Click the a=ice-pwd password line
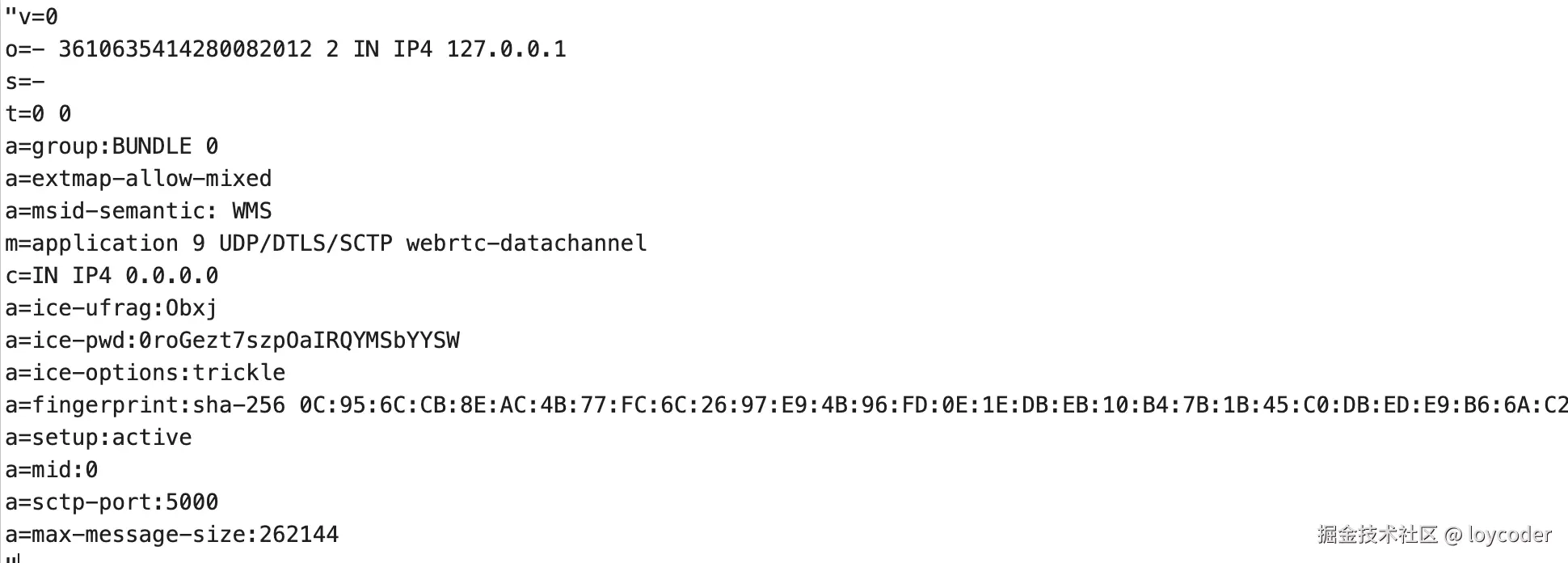Viewport: 1568px width, 563px height. [x=232, y=341]
